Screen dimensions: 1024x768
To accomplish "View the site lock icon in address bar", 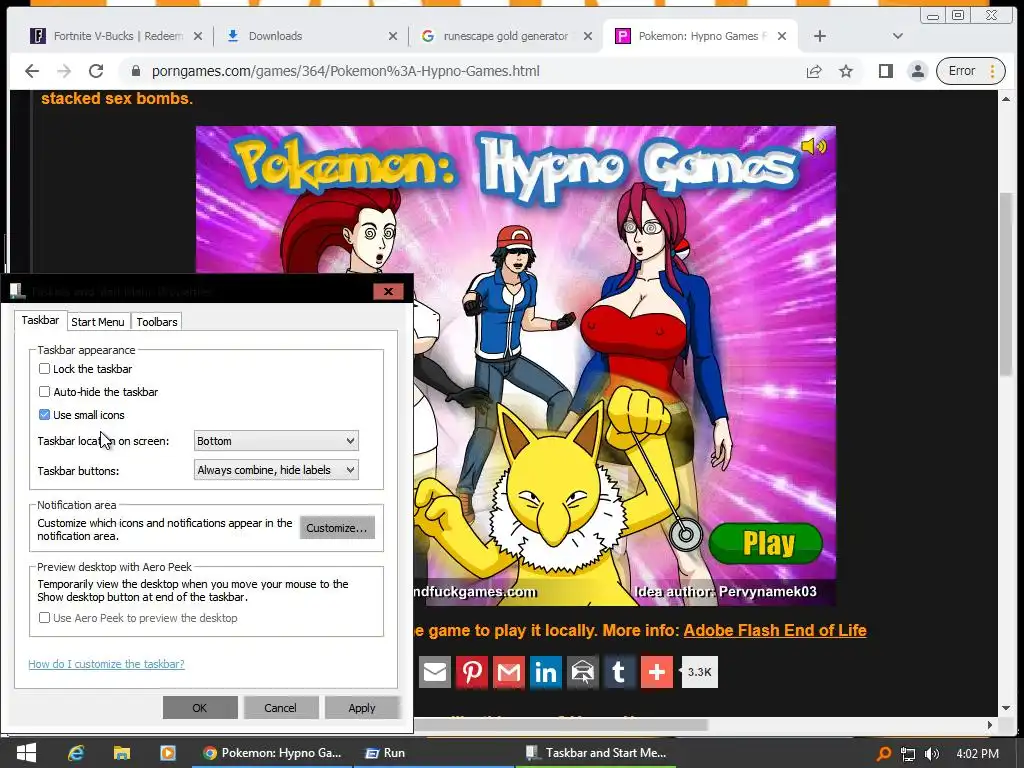I will (136, 71).
